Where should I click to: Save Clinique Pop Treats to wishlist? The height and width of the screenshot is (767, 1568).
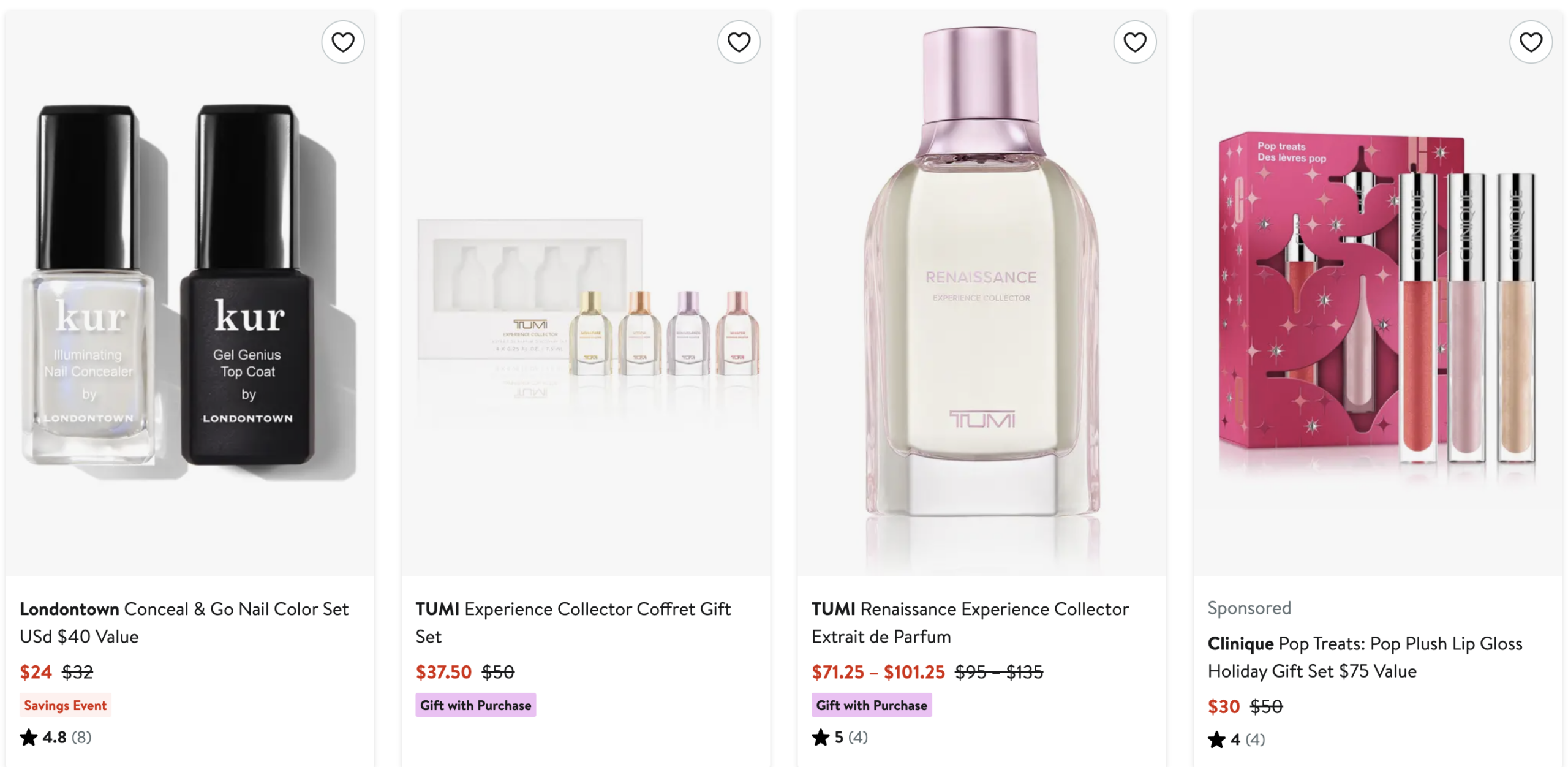pyautogui.click(x=1531, y=42)
